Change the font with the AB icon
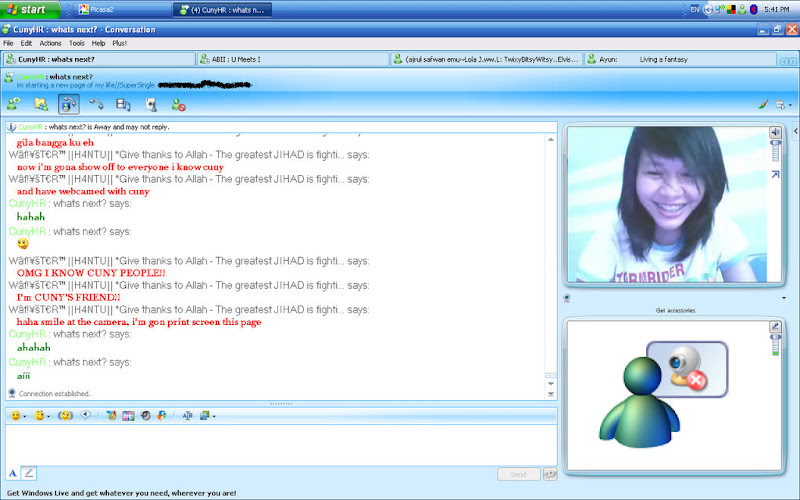The width and height of the screenshot is (800, 500). [x=187, y=415]
